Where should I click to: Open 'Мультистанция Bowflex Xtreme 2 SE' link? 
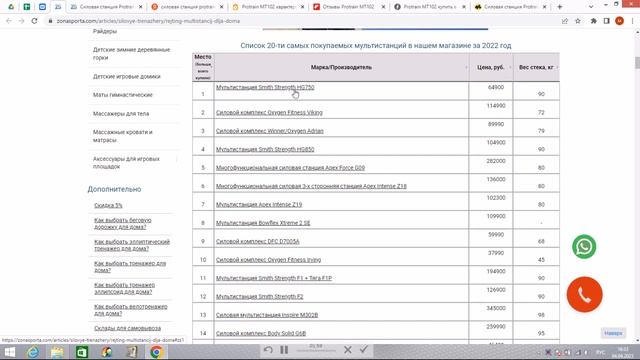(263, 223)
